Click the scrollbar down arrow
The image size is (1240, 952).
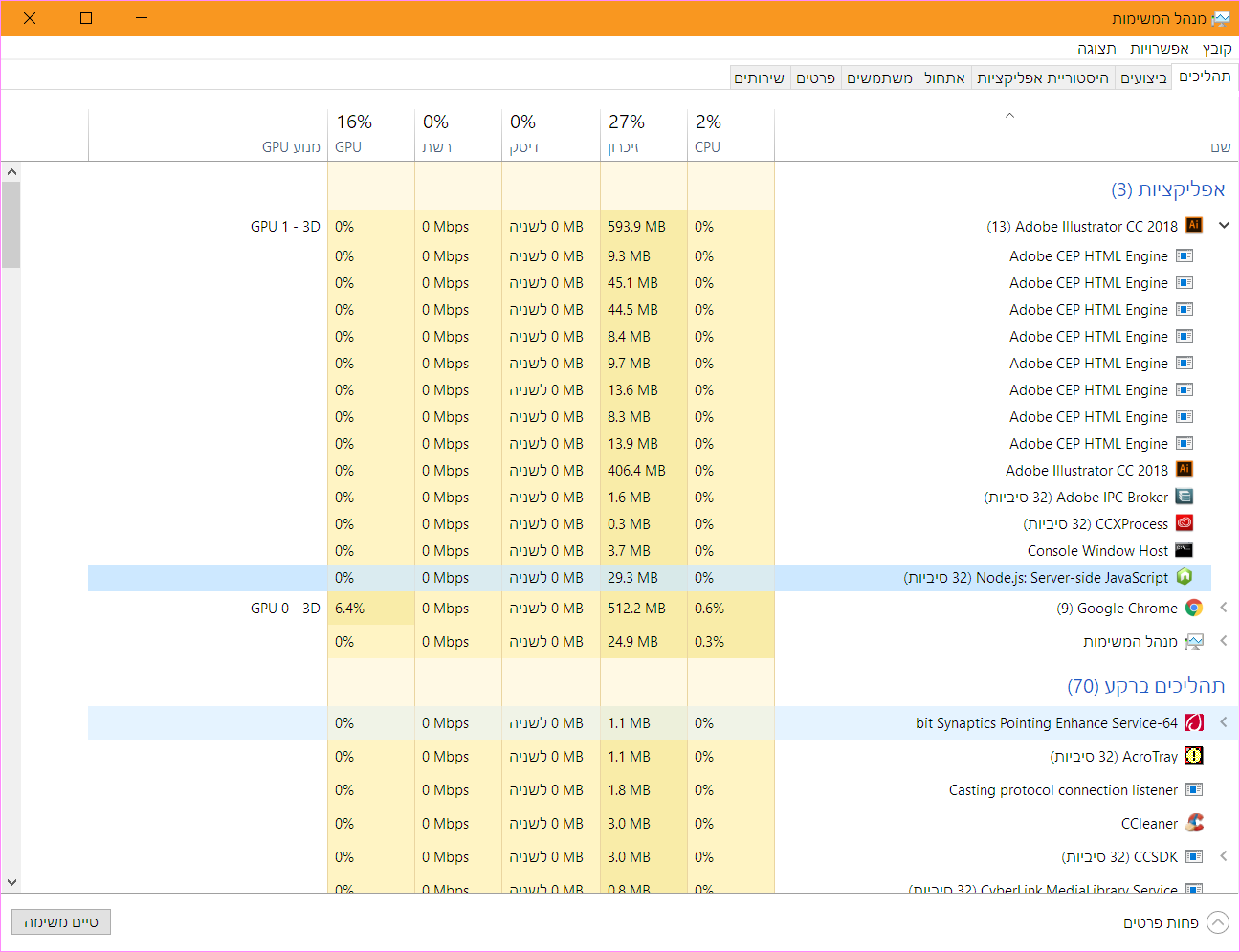pos(11,882)
